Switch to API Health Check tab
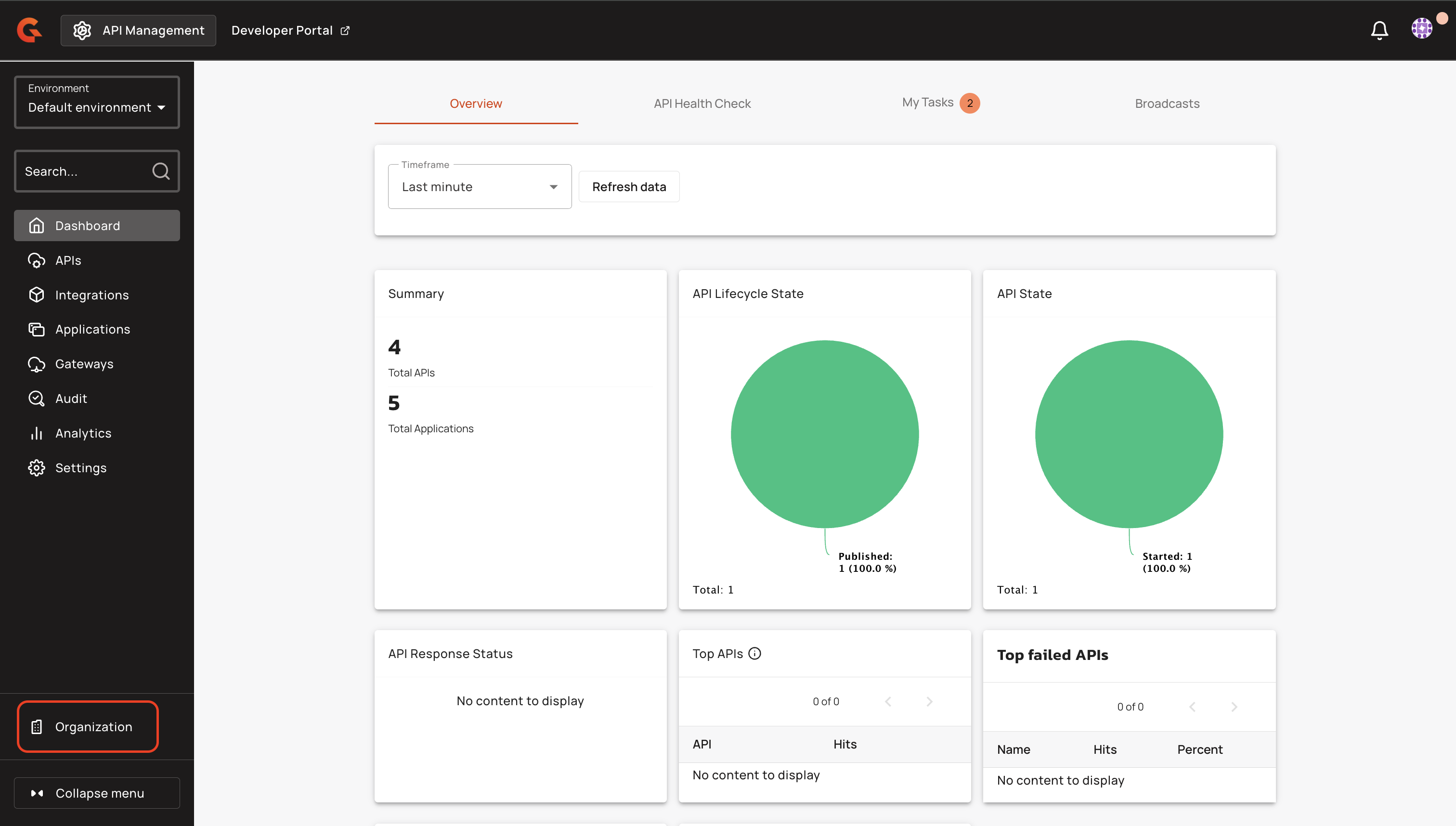The image size is (1456, 826). click(x=702, y=103)
